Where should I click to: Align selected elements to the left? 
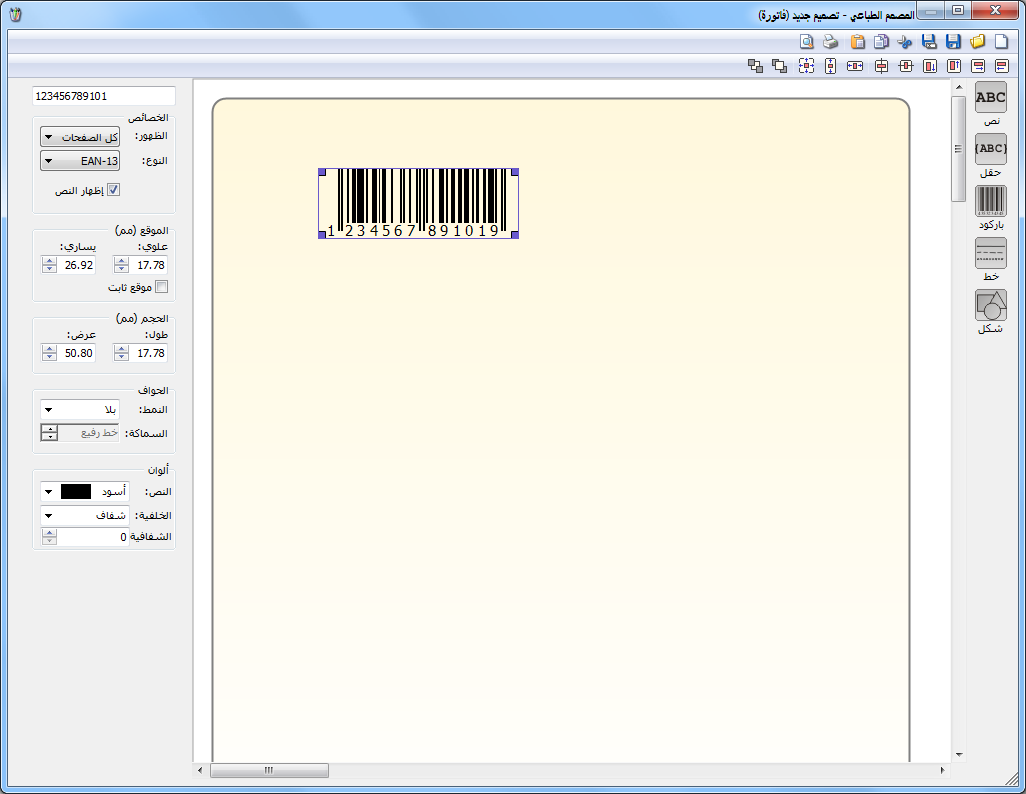[1002, 65]
